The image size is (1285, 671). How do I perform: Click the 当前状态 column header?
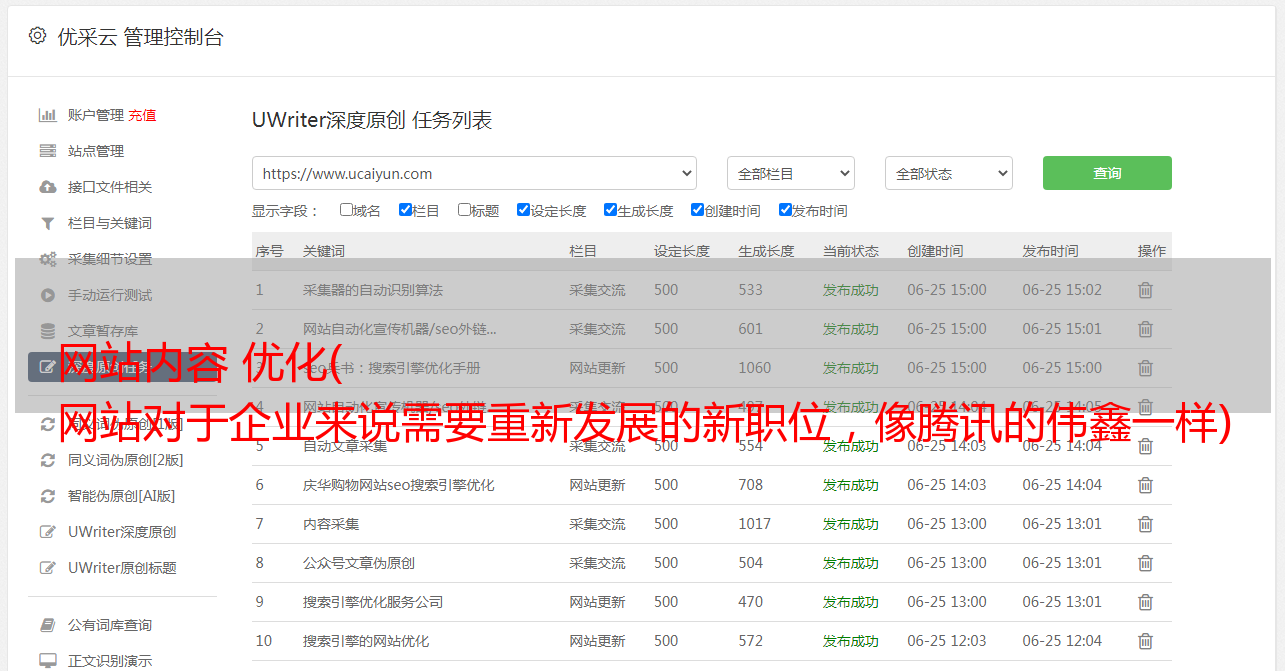[x=851, y=251]
